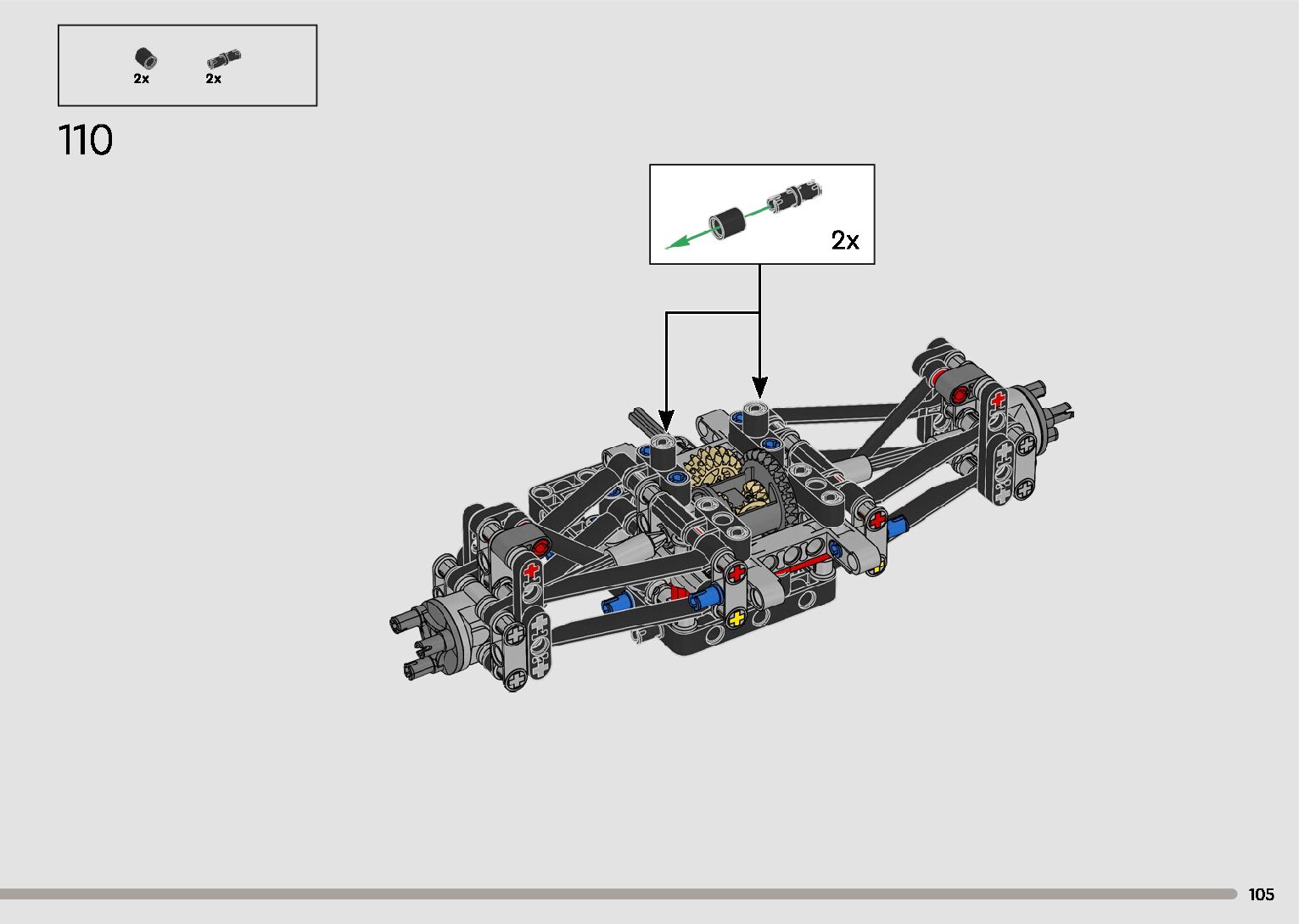
Task: Click the page number 105
Action: [1261, 894]
